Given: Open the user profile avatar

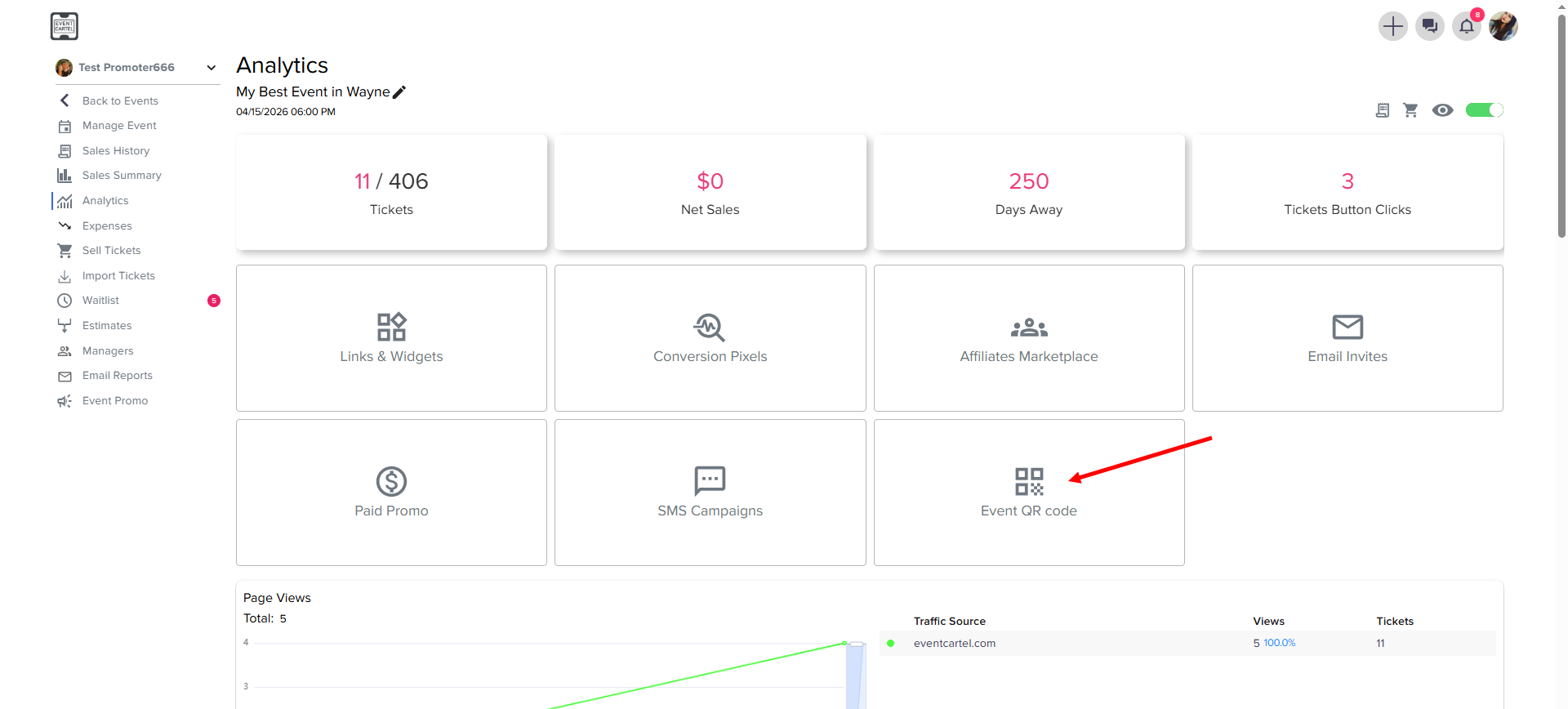Looking at the screenshot, I should click(x=1503, y=26).
